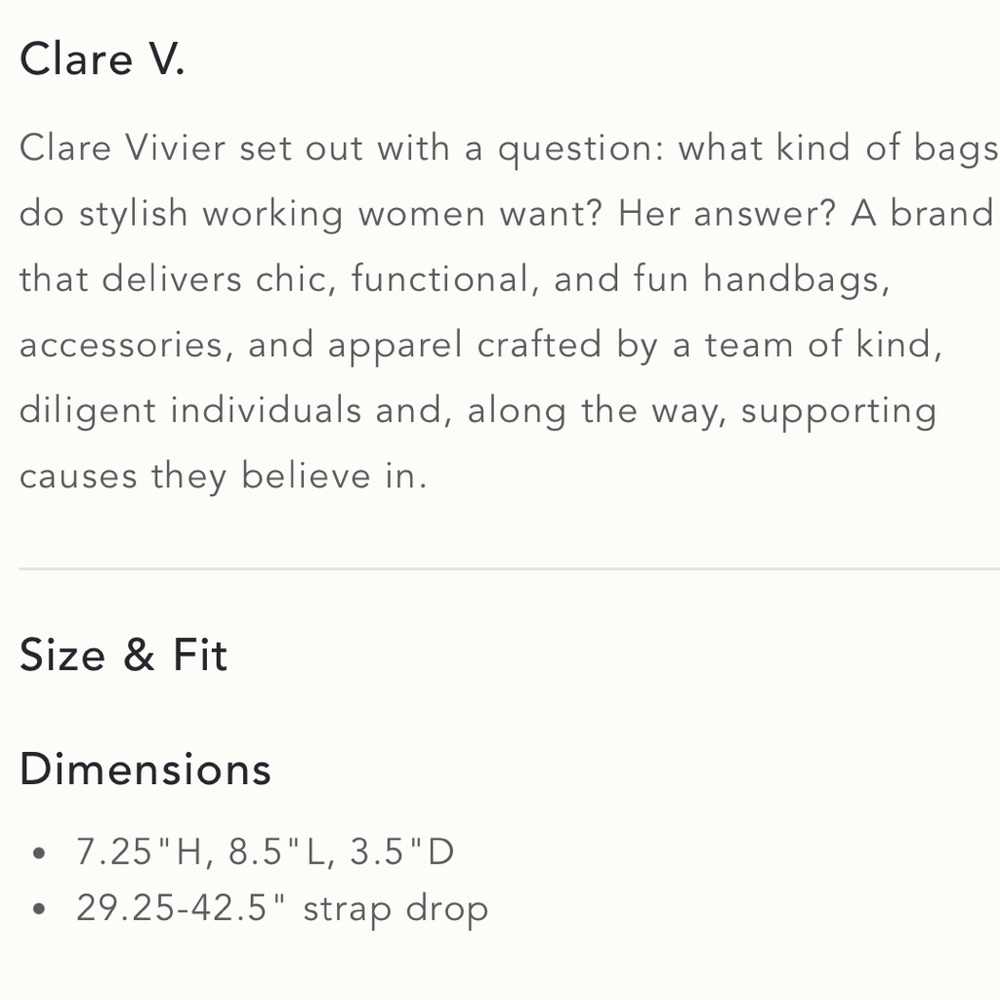Click the "Size & Fit" section heading
The height and width of the screenshot is (1000, 1000).
tap(123, 656)
